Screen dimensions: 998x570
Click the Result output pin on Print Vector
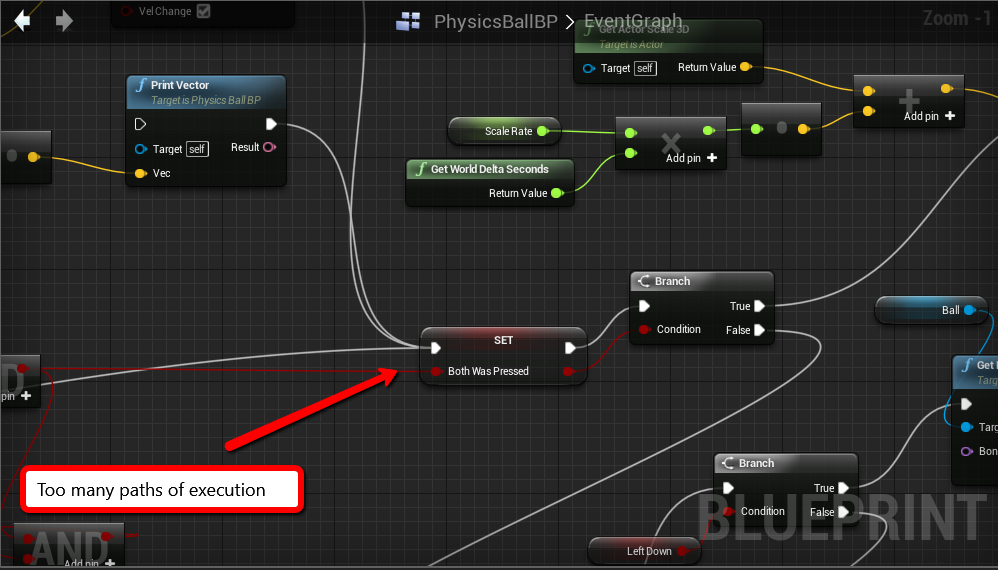269,147
